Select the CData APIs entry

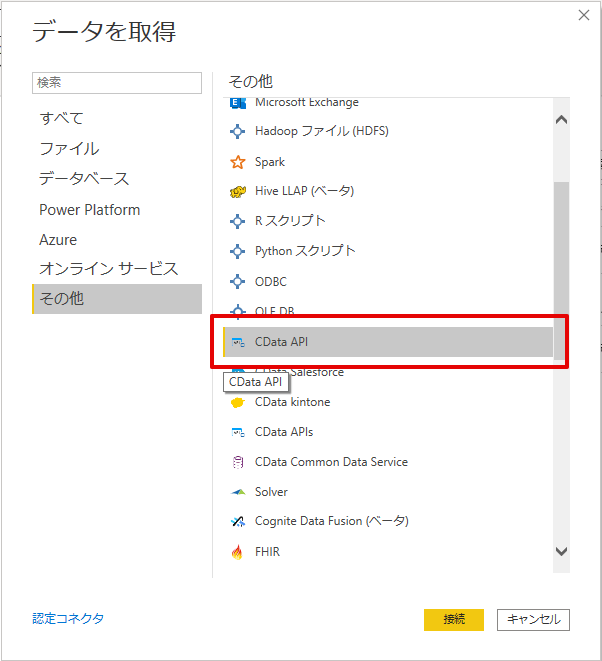388,433
